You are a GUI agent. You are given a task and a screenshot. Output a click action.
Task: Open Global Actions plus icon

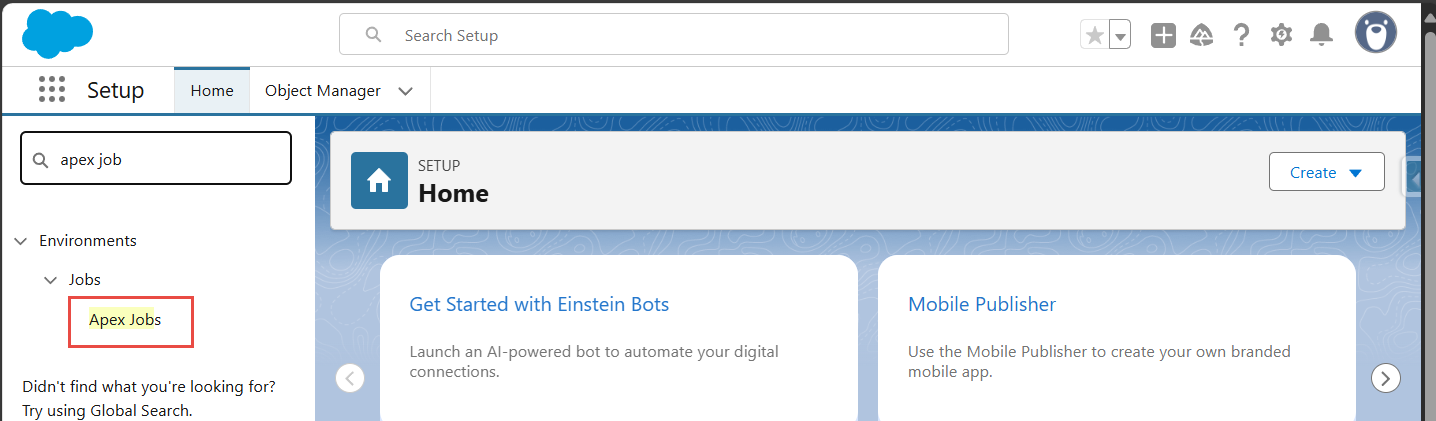click(1163, 35)
